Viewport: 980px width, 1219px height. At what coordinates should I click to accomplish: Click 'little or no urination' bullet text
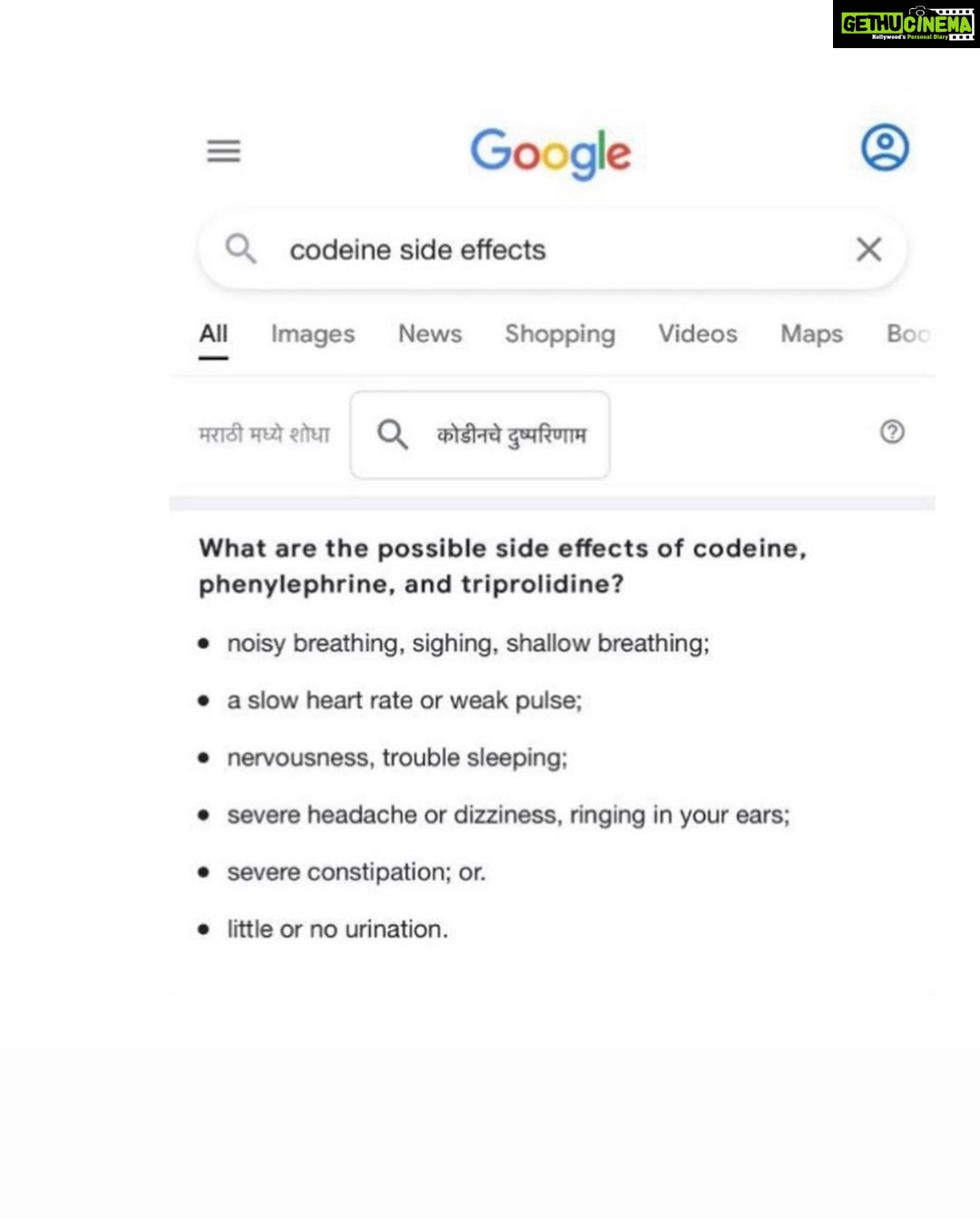pyautogui.click(x=338, y=929)
